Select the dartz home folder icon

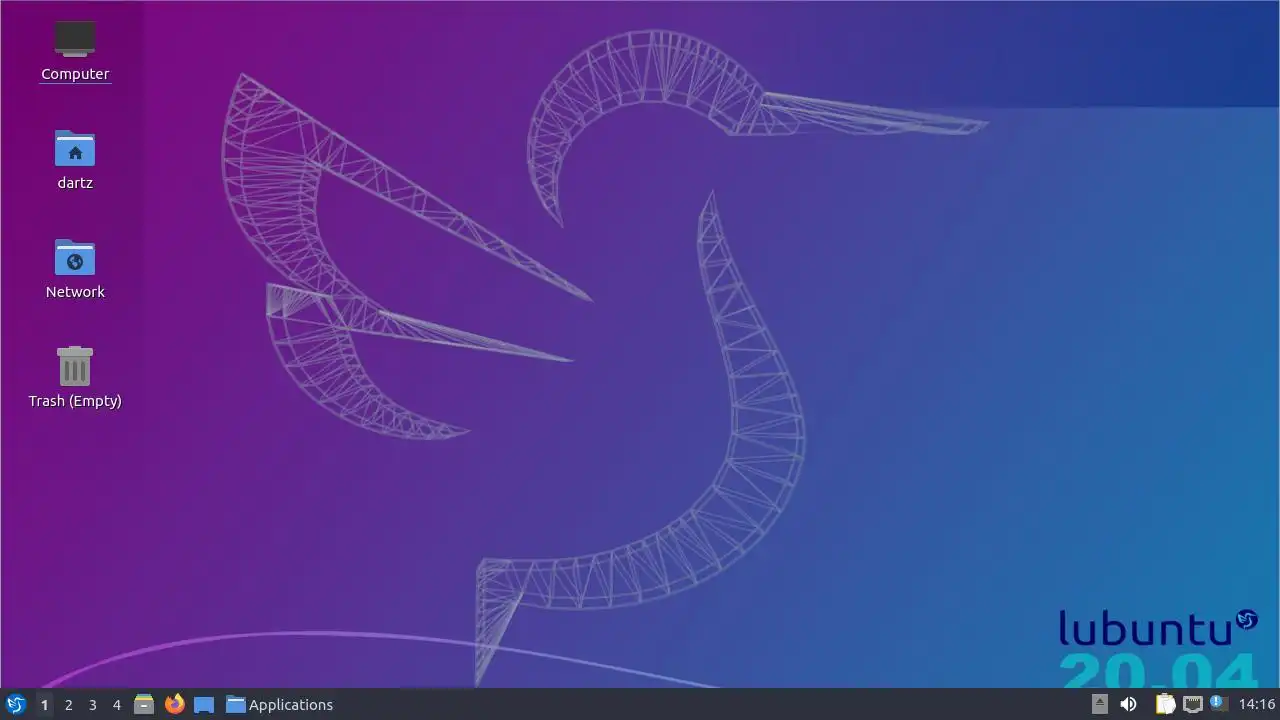pyautogui.click(x=75, y=159)
